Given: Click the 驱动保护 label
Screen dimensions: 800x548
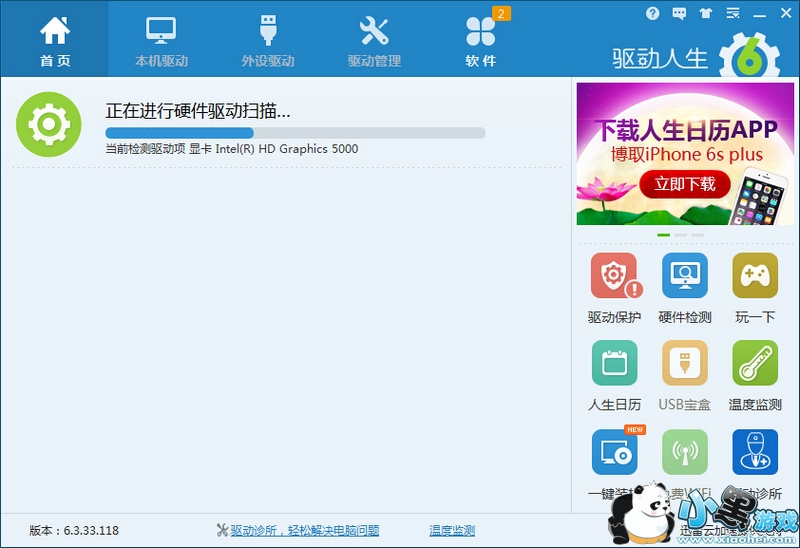Looking at the screenshot, I should (614, 317).
